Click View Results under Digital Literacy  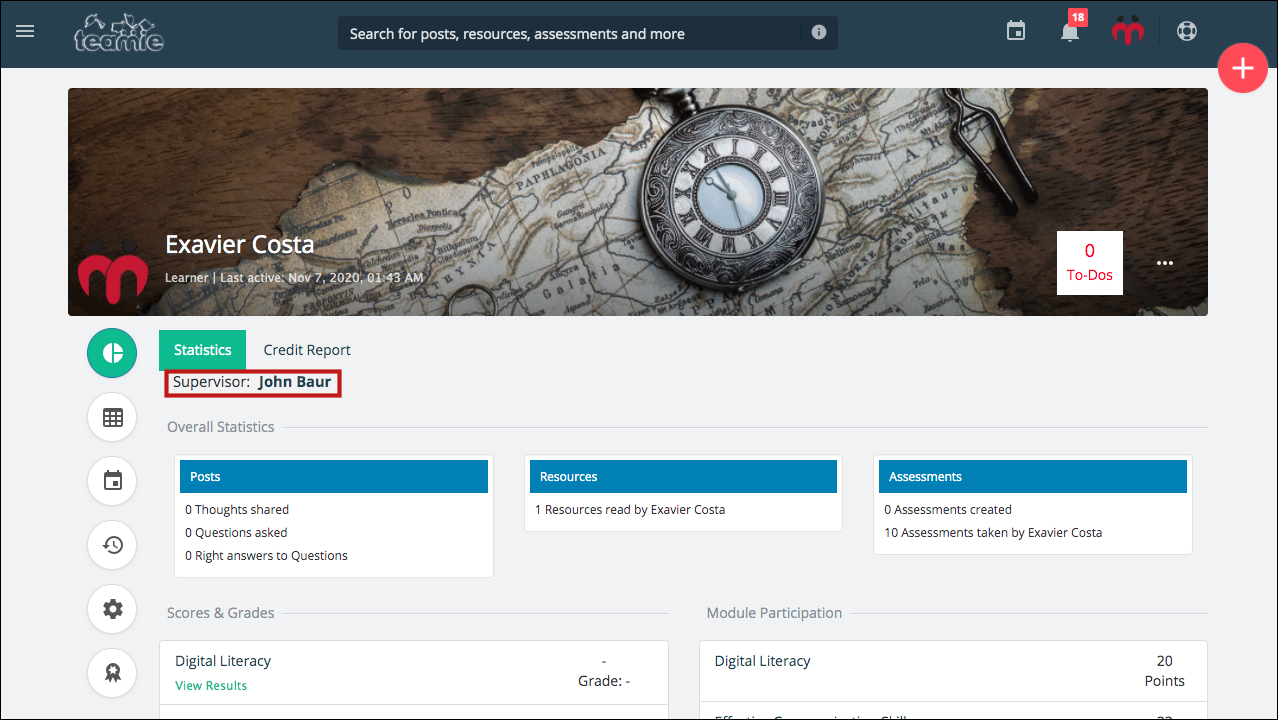(x=211, y=686)
